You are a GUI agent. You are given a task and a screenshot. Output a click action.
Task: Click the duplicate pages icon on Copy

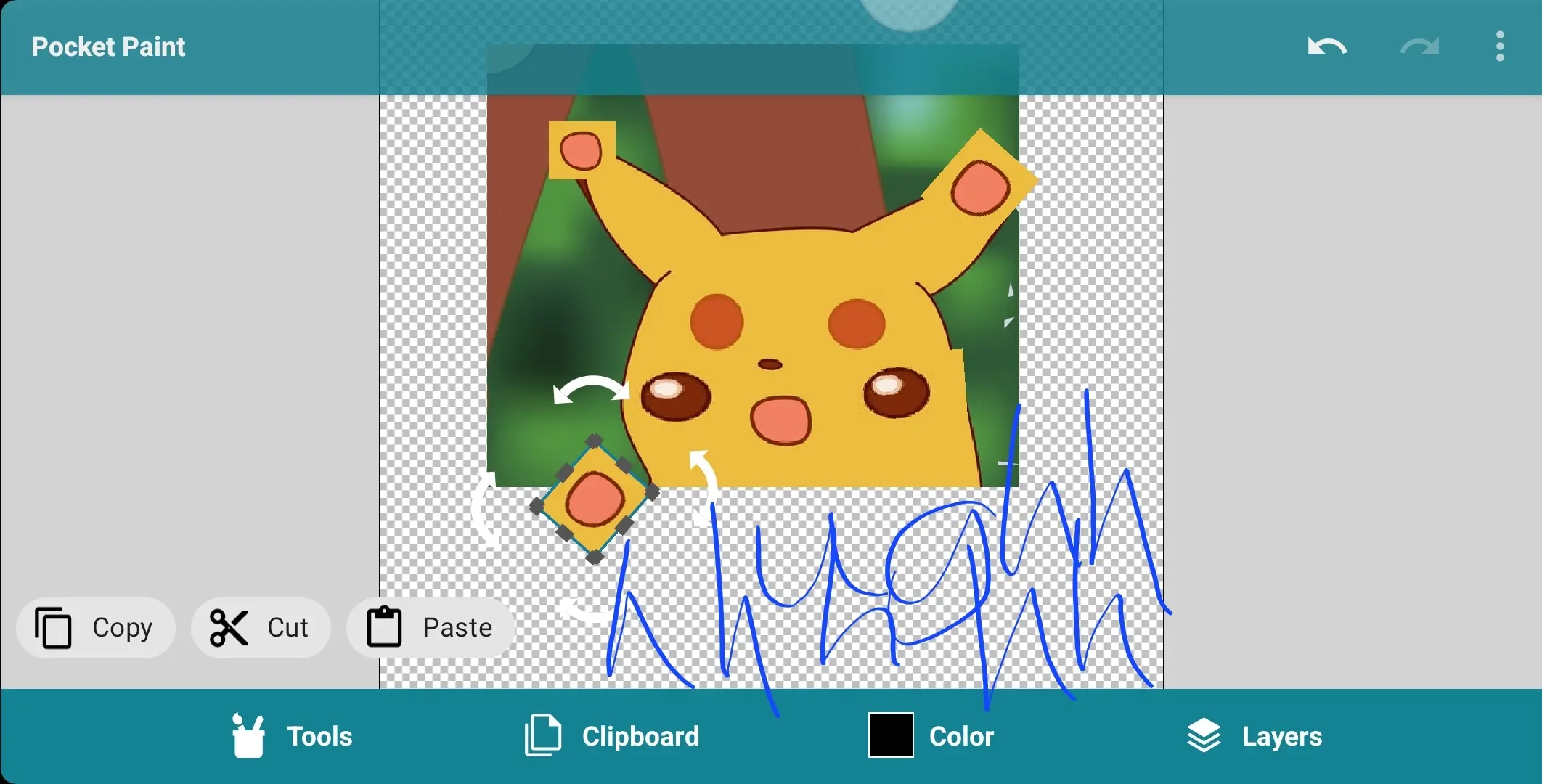click(x=53, y=627)
